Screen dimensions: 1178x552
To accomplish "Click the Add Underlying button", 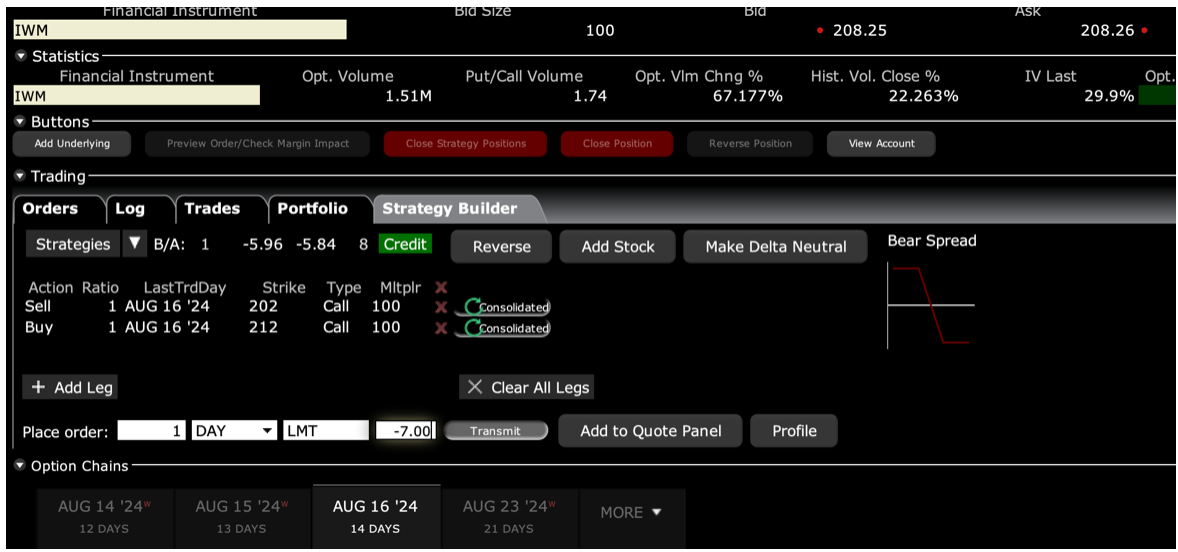I will (72, 143).
